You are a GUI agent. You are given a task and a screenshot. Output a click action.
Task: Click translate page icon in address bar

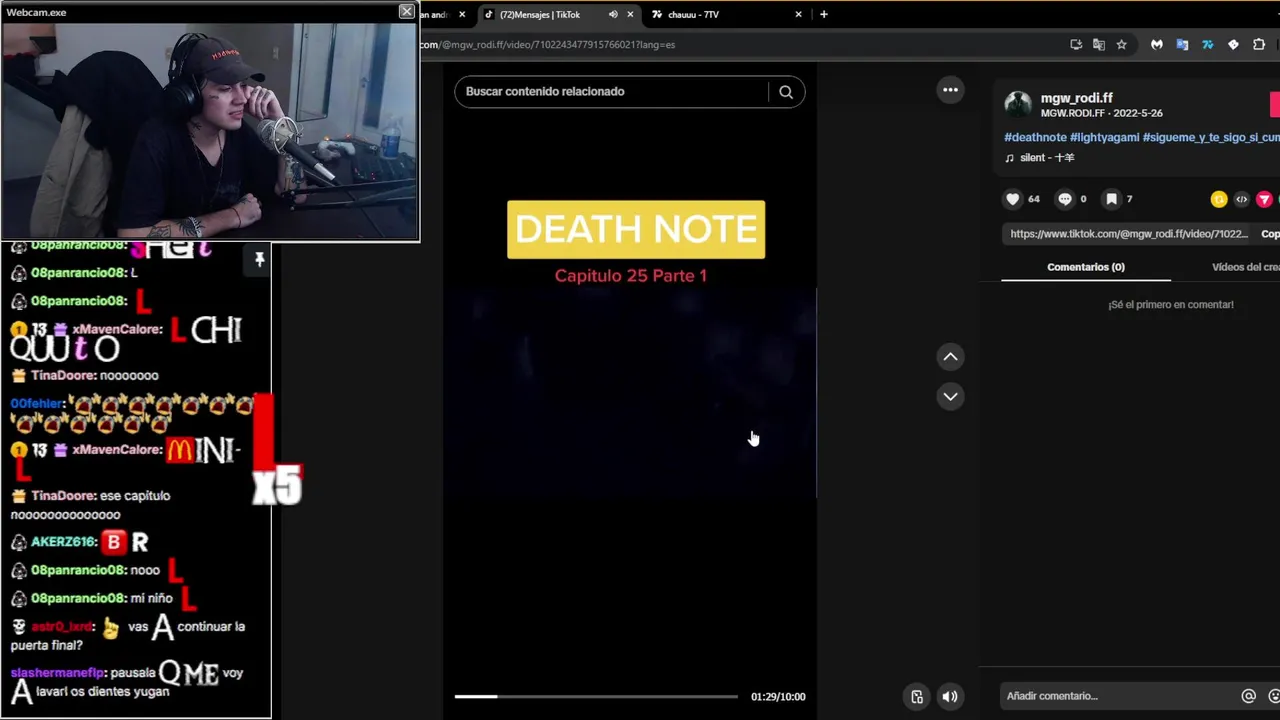(1098, 44)
